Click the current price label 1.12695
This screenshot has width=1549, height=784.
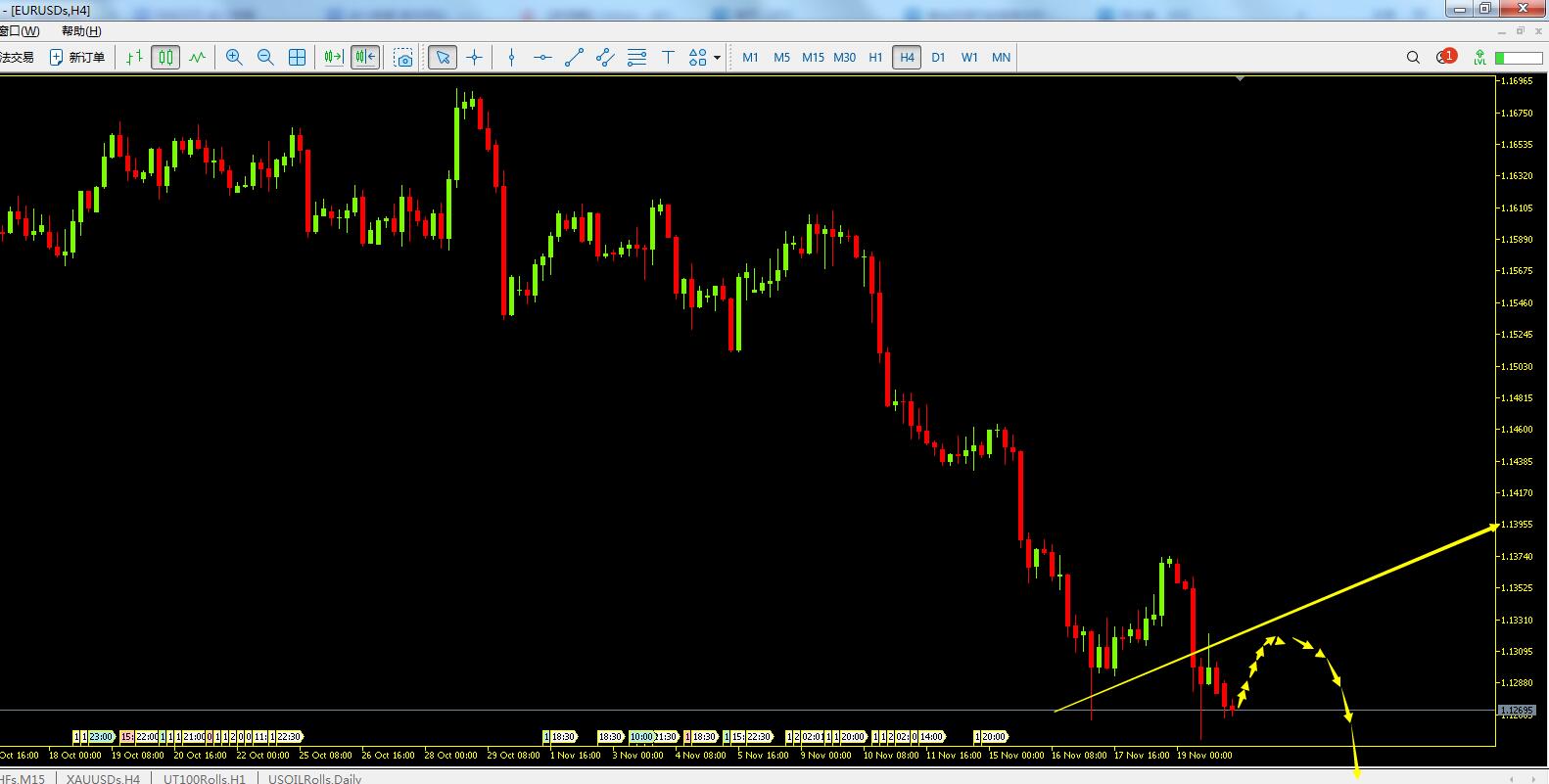[1516, 710]
